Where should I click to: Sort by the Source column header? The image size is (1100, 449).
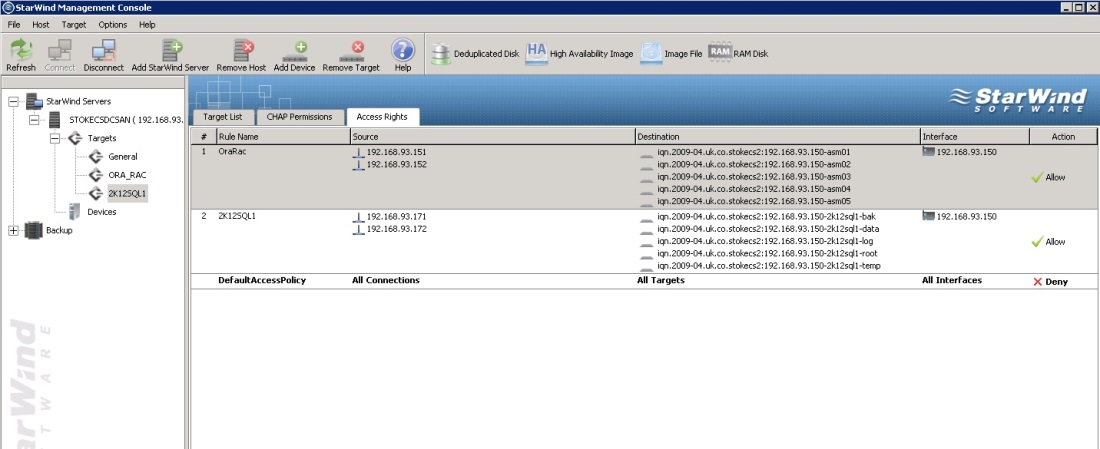[492, 137]
